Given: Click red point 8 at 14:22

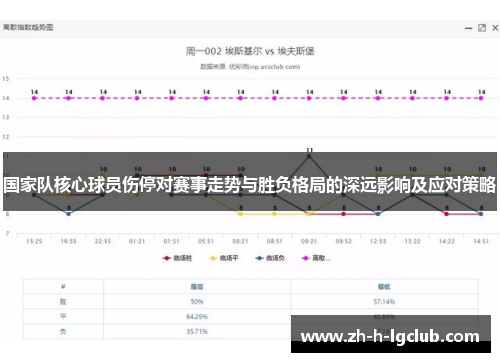Looking at the screenshot, I should (447, 214).
